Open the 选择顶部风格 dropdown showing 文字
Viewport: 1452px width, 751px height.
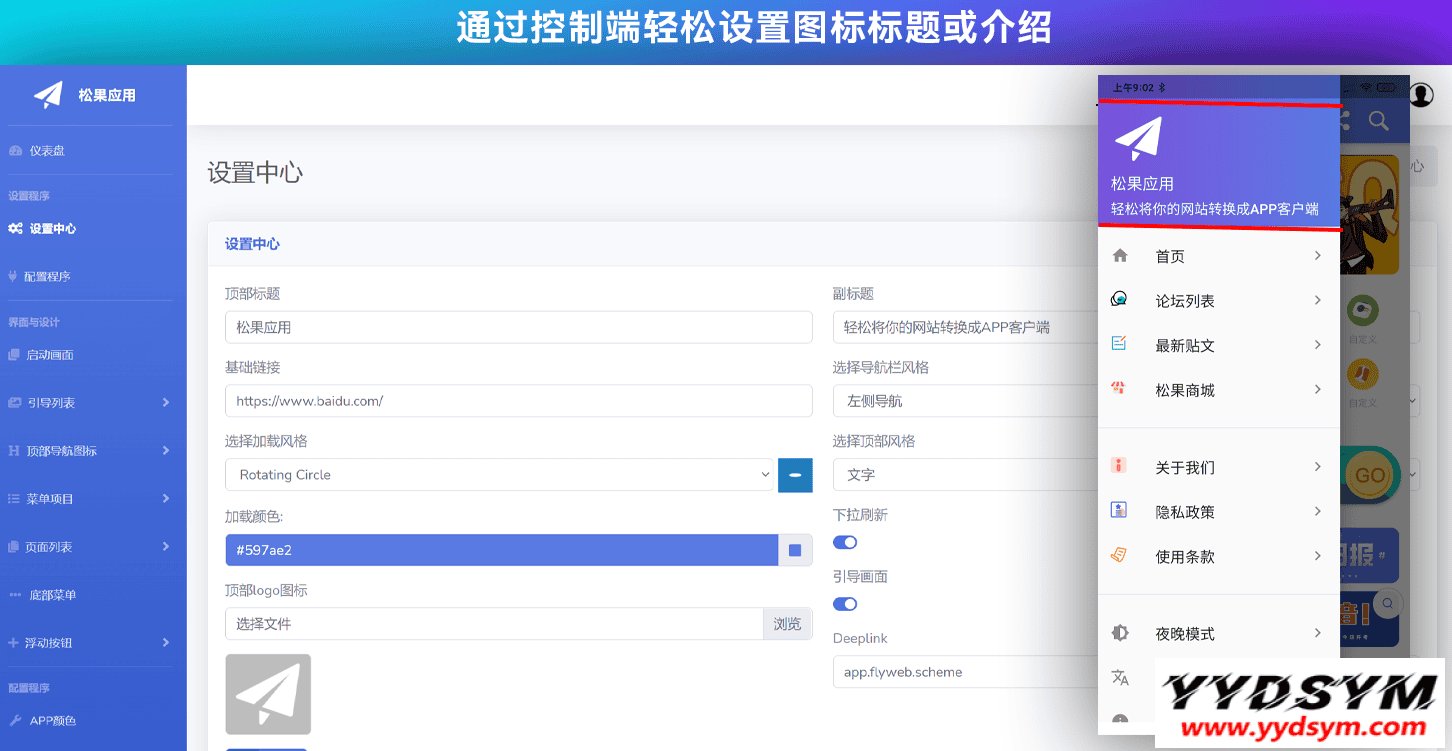click(965, 475)
